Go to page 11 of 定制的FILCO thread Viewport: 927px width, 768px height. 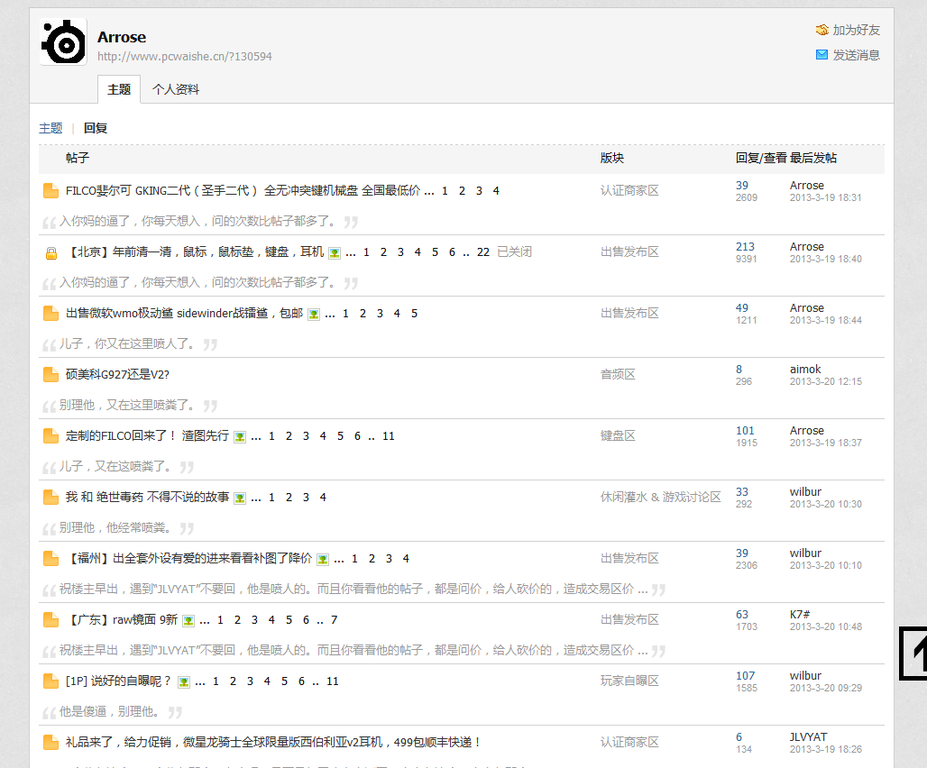point(388,436)
